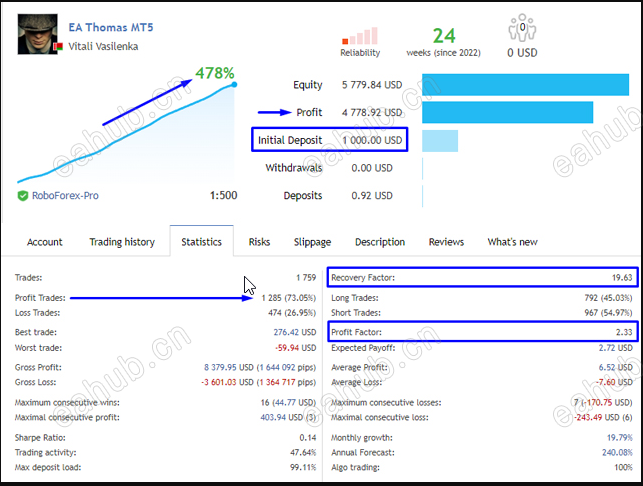Click the Withdrawals 0.00 USD value
This screenshot has height=486, width=643.
click(x=372, y=168)
